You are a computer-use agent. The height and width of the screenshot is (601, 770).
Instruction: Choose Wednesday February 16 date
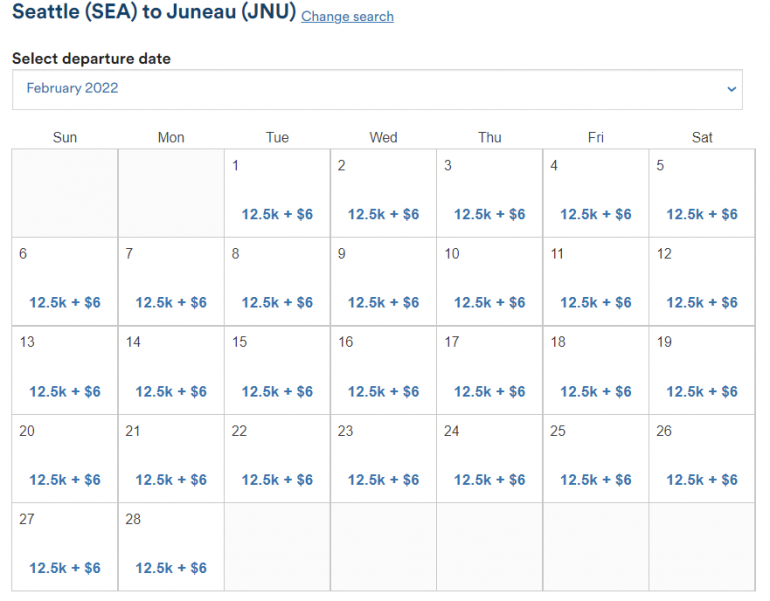tap(383, 370)
